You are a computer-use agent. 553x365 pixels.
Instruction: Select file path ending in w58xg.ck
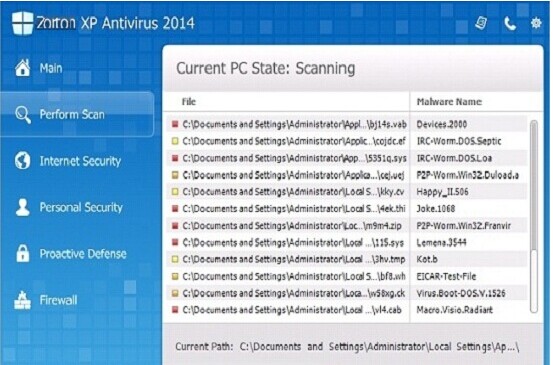[x=294, y=293]
